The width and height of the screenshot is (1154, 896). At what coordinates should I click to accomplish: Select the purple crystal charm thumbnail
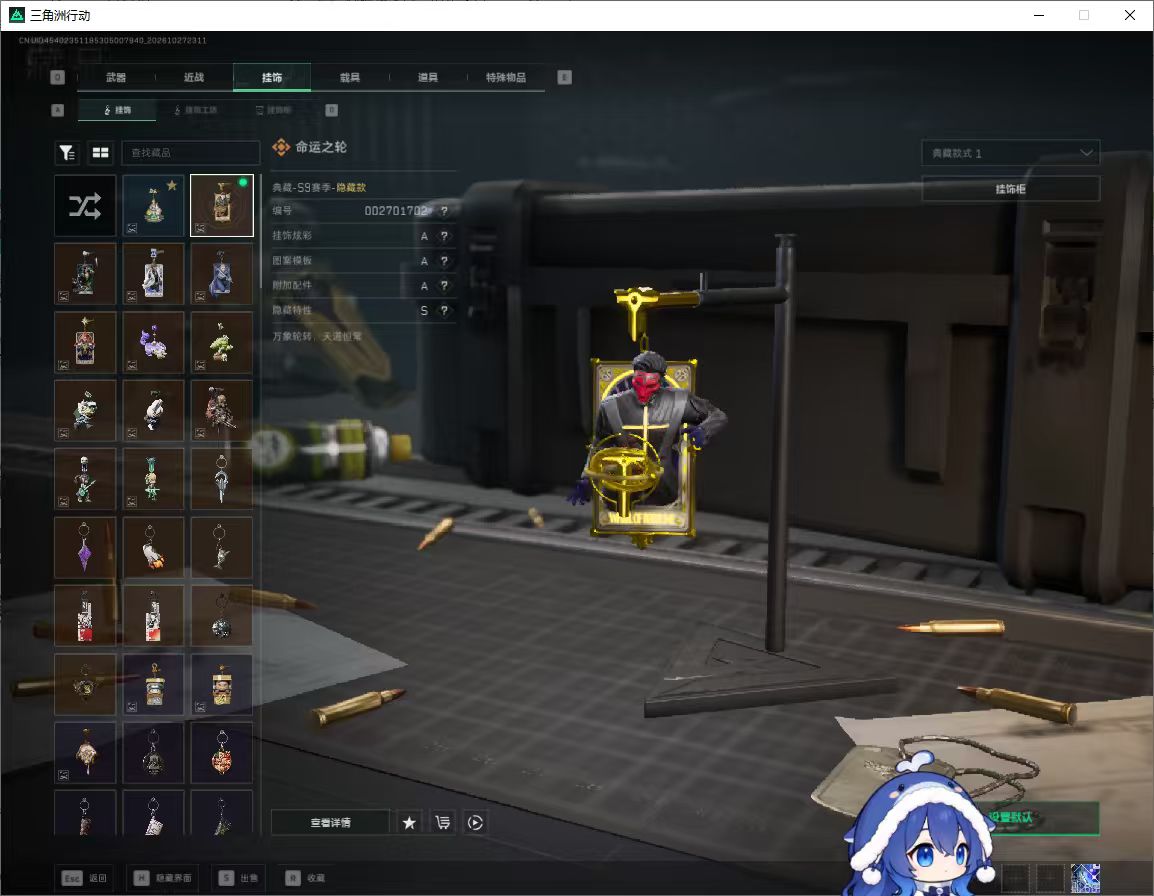[85, 548]
